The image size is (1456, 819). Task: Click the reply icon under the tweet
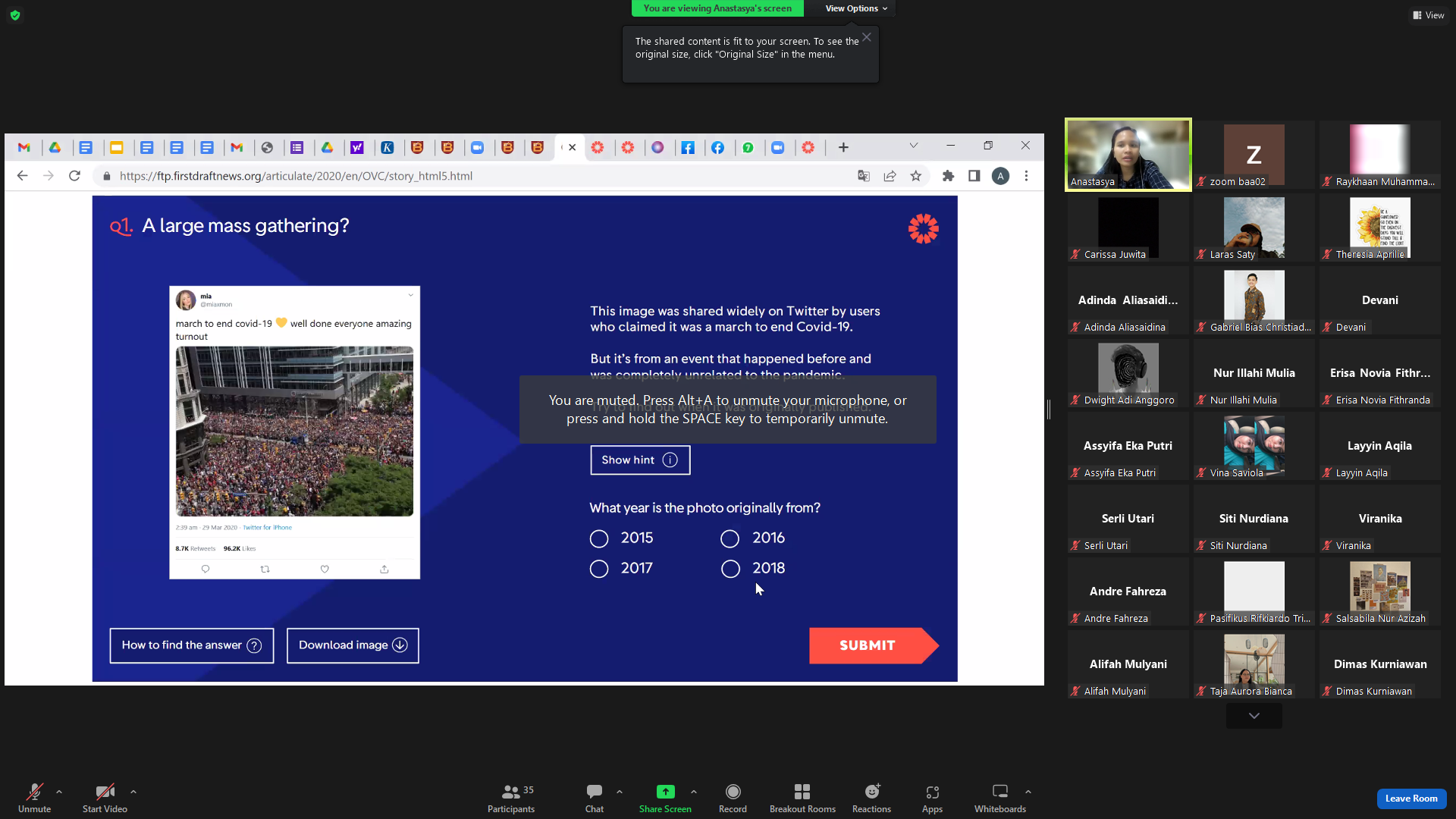[x=206, y=569]
